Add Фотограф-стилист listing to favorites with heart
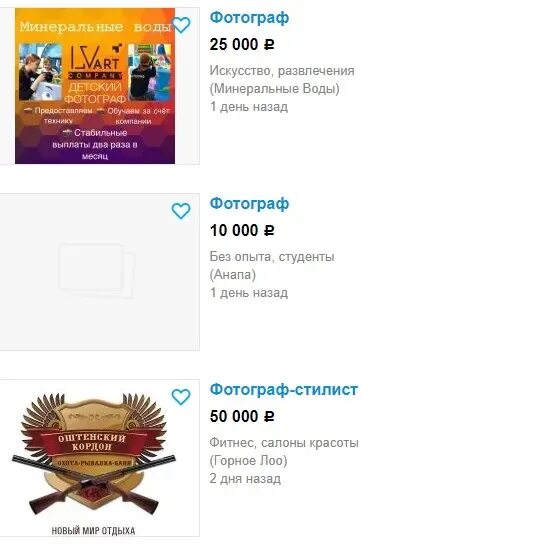548x545 pixels. (181, 397)
